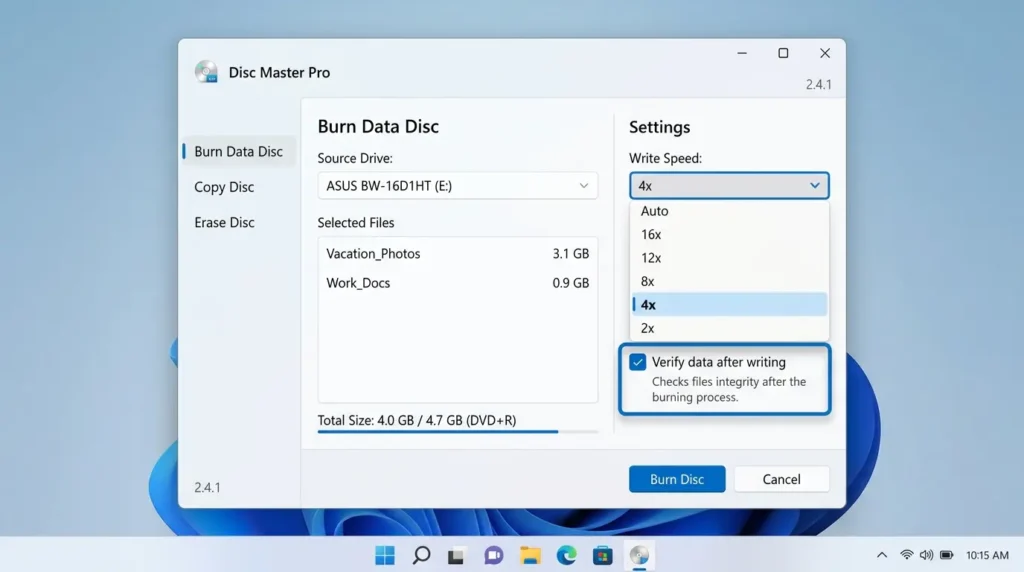Open taskbar Search magnifier icon
The image size is (1024, 572).
(421, 556)
